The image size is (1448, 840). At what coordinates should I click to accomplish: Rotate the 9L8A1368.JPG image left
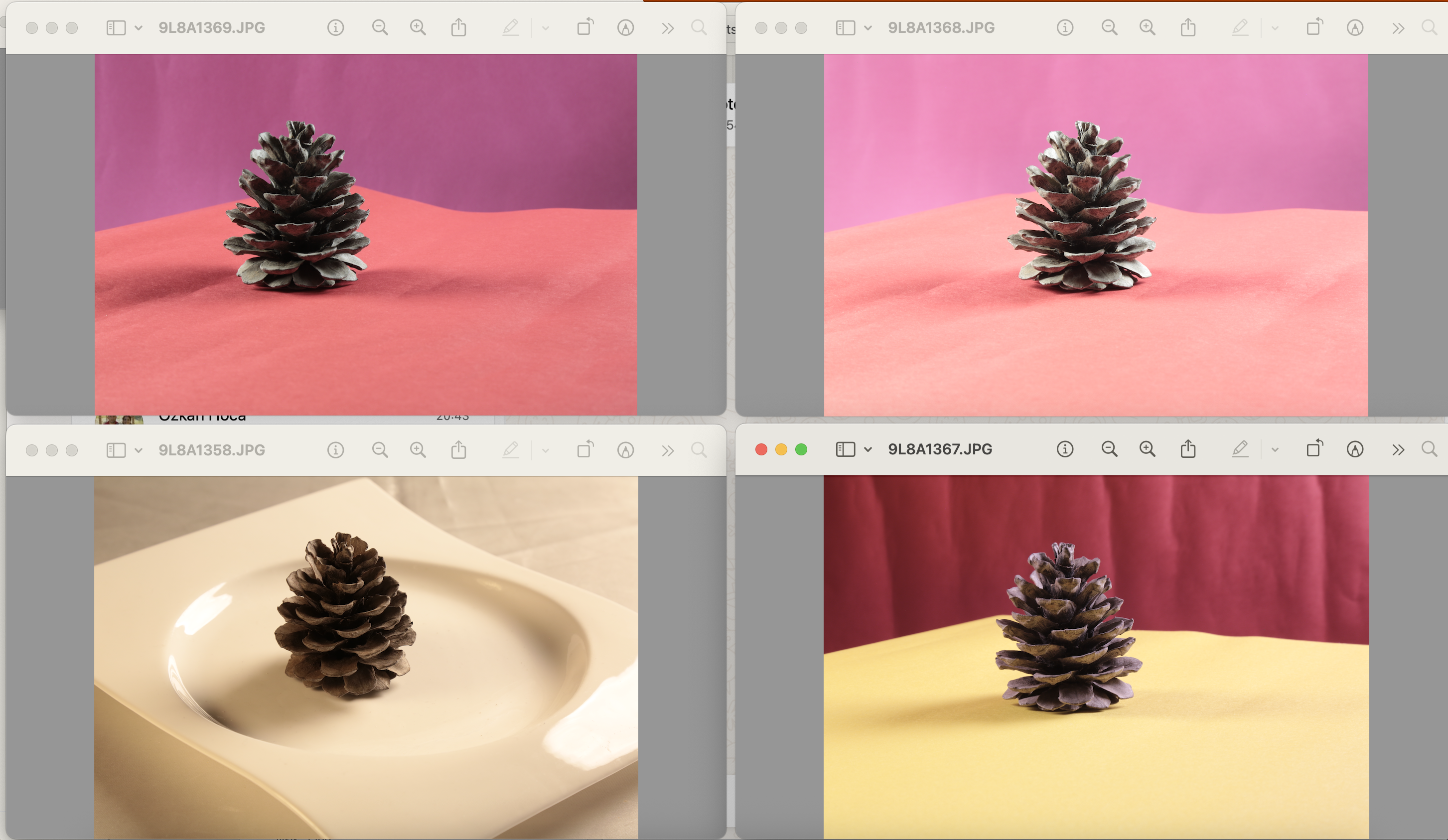point(1314,27)
